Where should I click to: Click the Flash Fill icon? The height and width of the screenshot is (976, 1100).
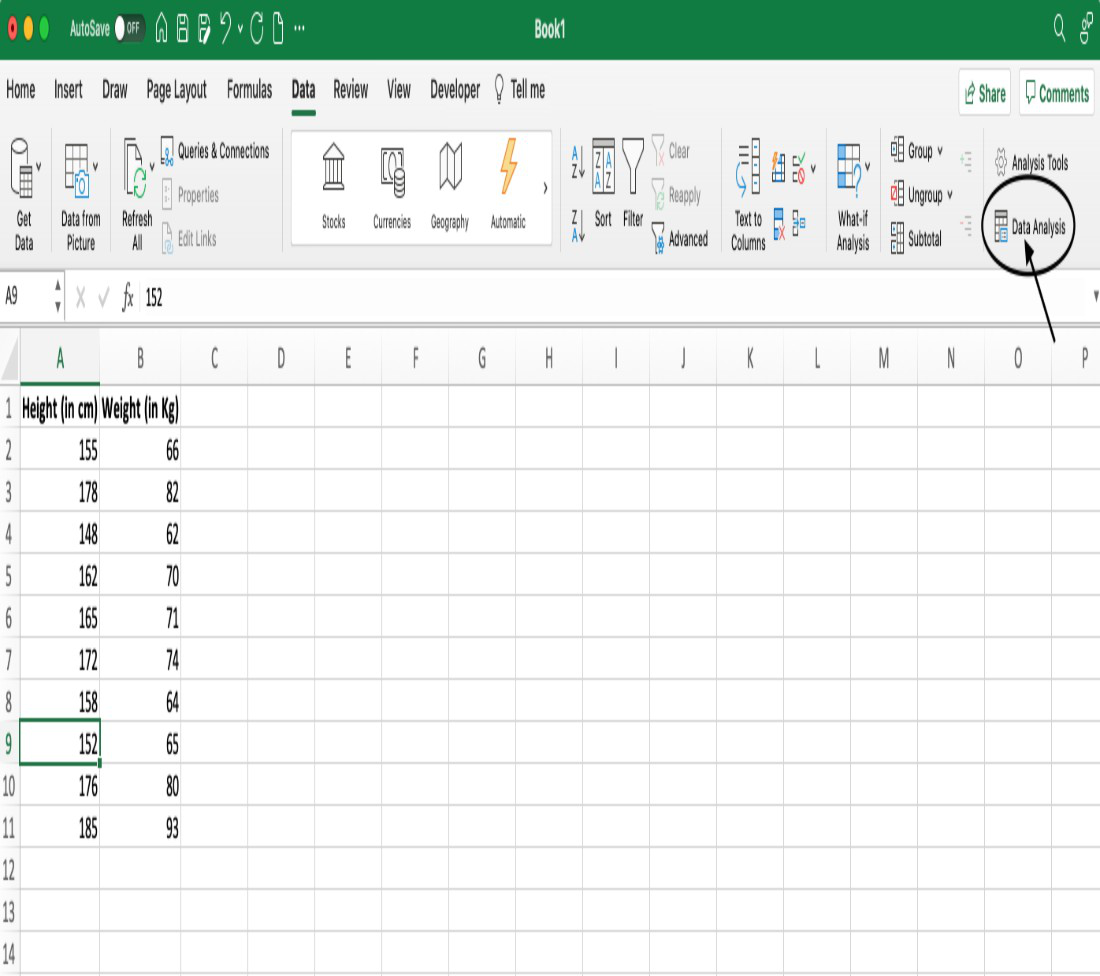(779, 168)
